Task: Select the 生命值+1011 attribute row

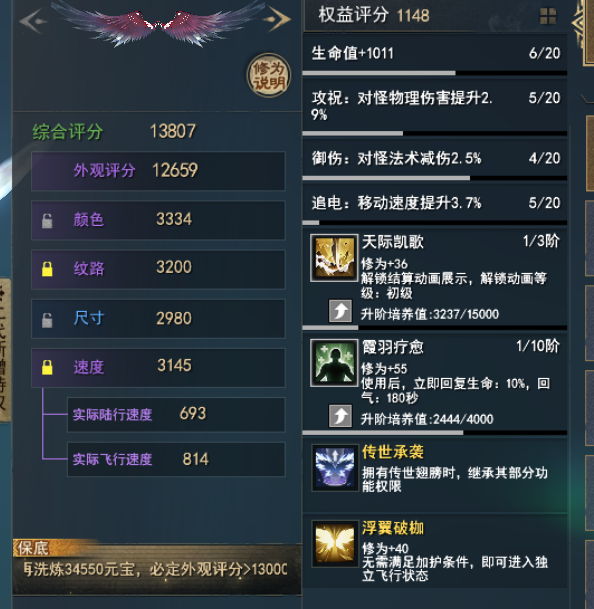Action: tap(435, 53)
